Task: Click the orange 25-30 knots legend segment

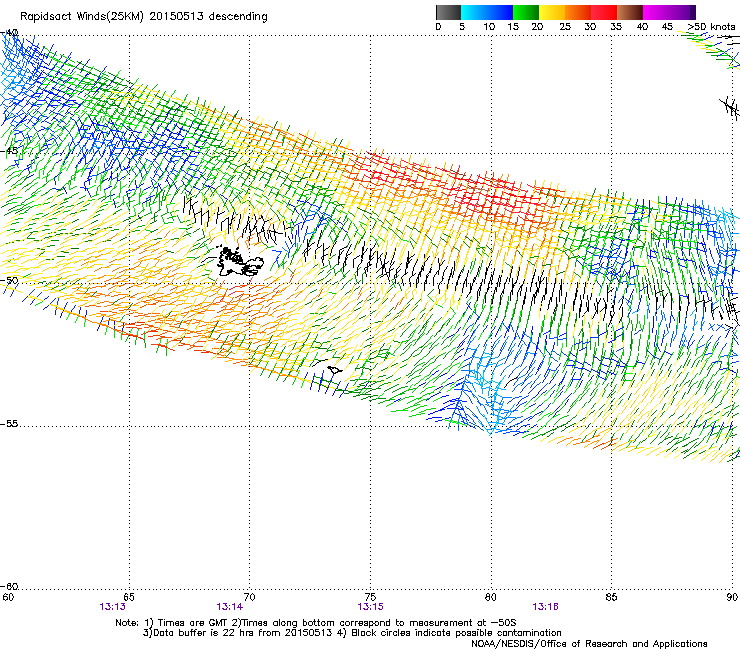Action: [578, 12]
